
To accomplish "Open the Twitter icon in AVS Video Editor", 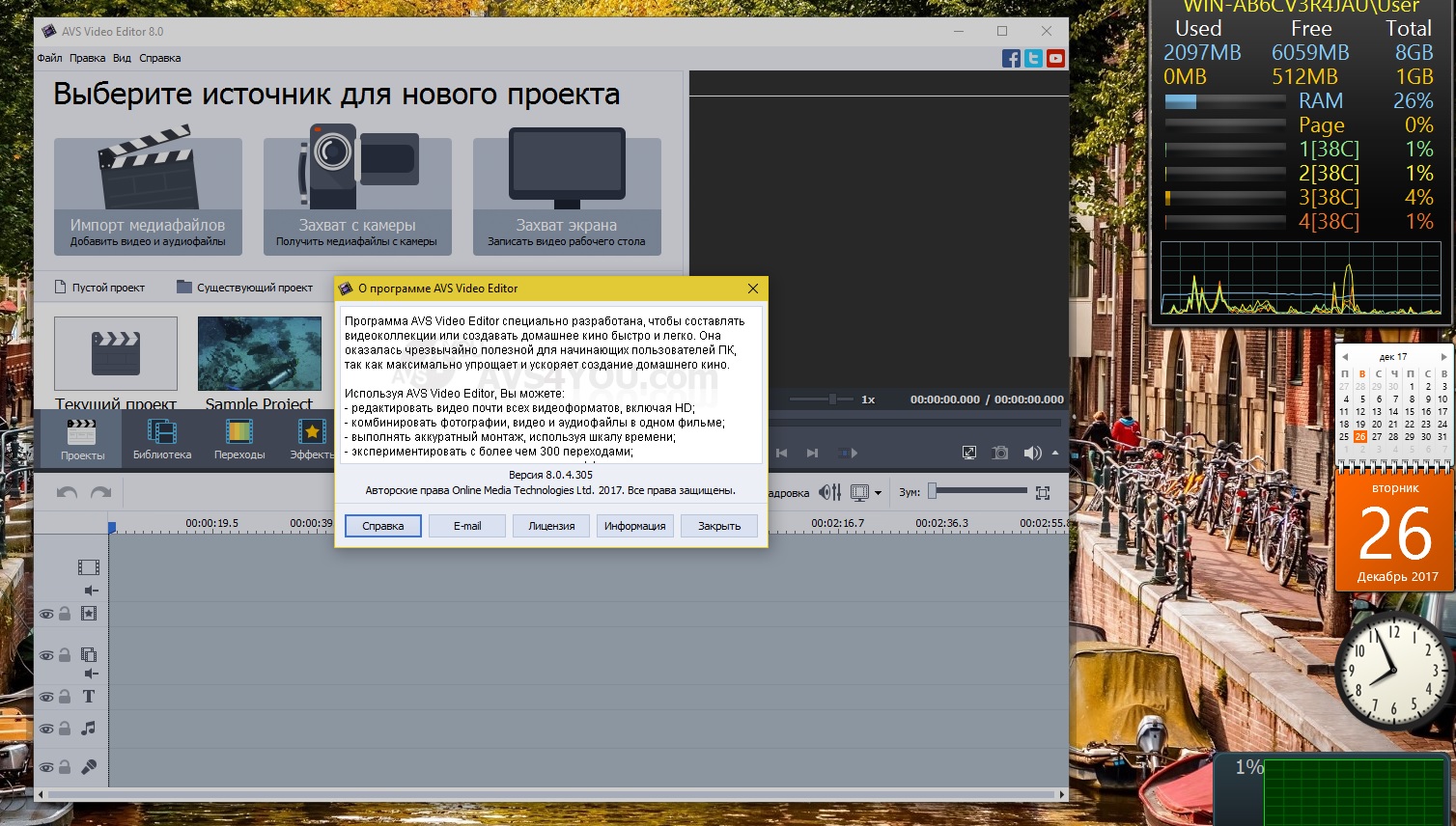I will (x=1033, y=58).
